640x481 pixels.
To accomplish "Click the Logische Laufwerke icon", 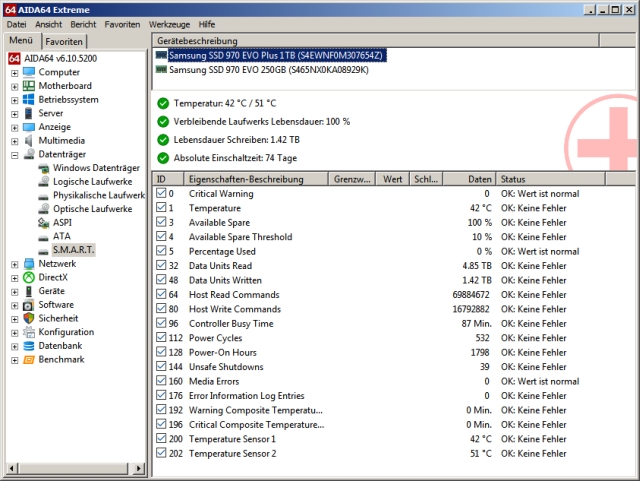I will tap(43, 182).
